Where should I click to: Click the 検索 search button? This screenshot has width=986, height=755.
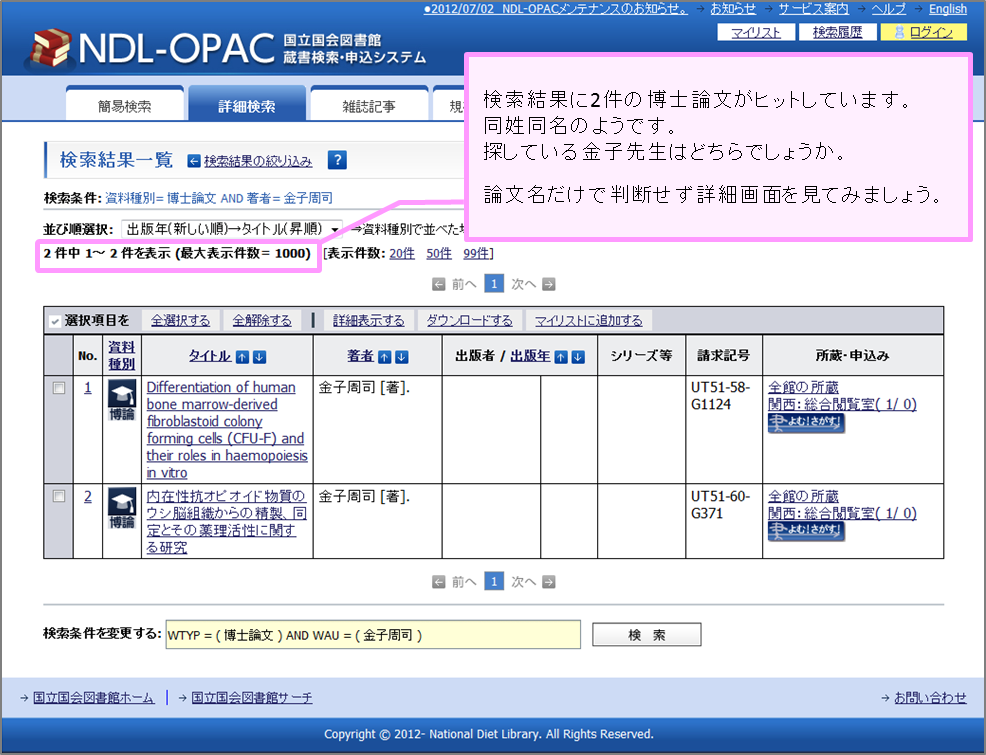point(646,635)
